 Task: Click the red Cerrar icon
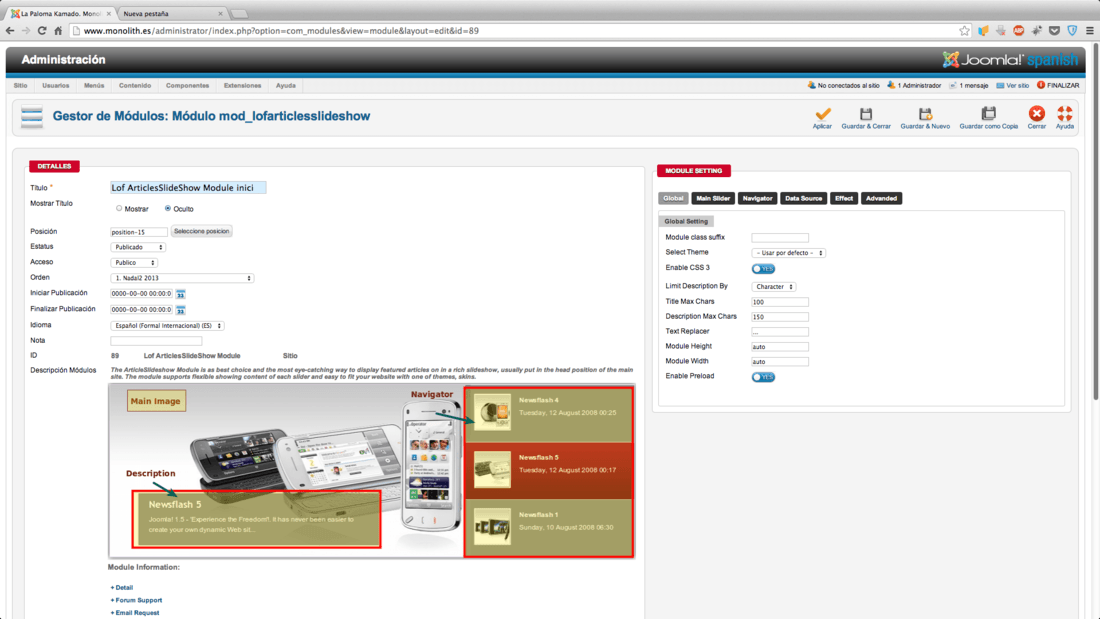pos(1037,113)
